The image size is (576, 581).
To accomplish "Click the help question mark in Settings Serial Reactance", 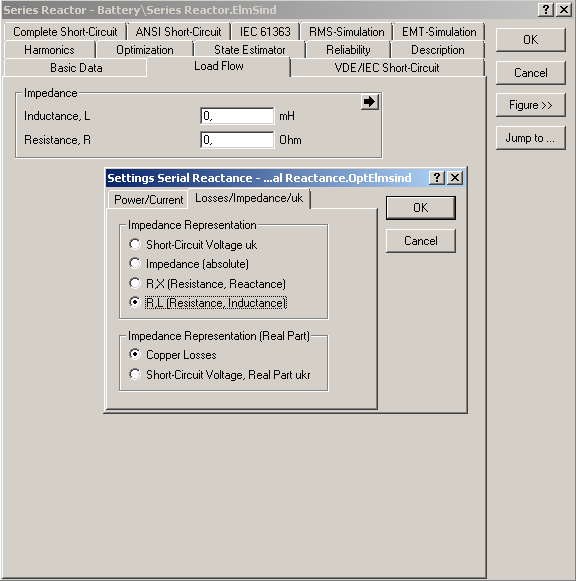I will [x=437, y=178].
